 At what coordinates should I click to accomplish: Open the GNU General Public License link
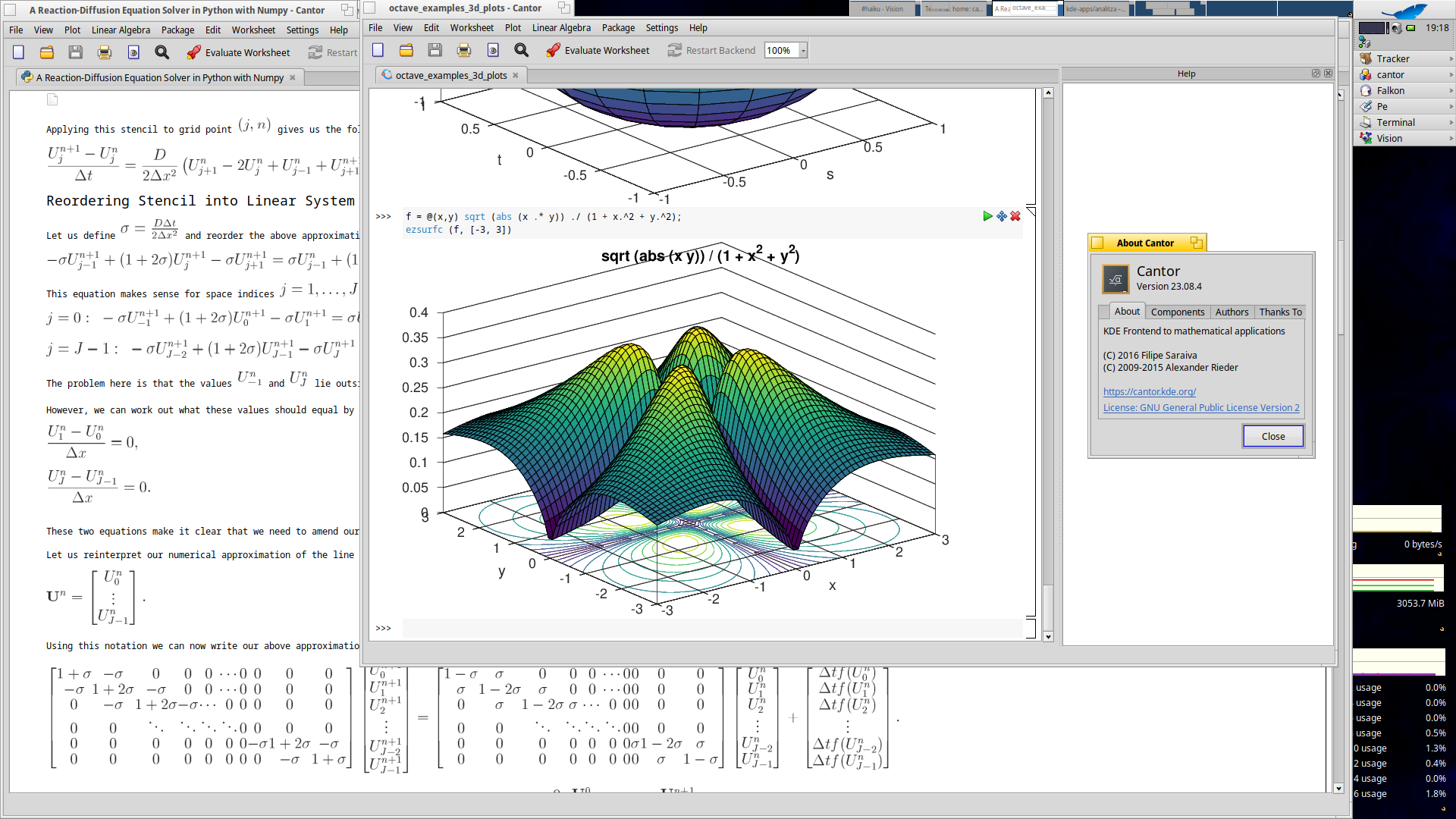click(x=1201, y=408)
